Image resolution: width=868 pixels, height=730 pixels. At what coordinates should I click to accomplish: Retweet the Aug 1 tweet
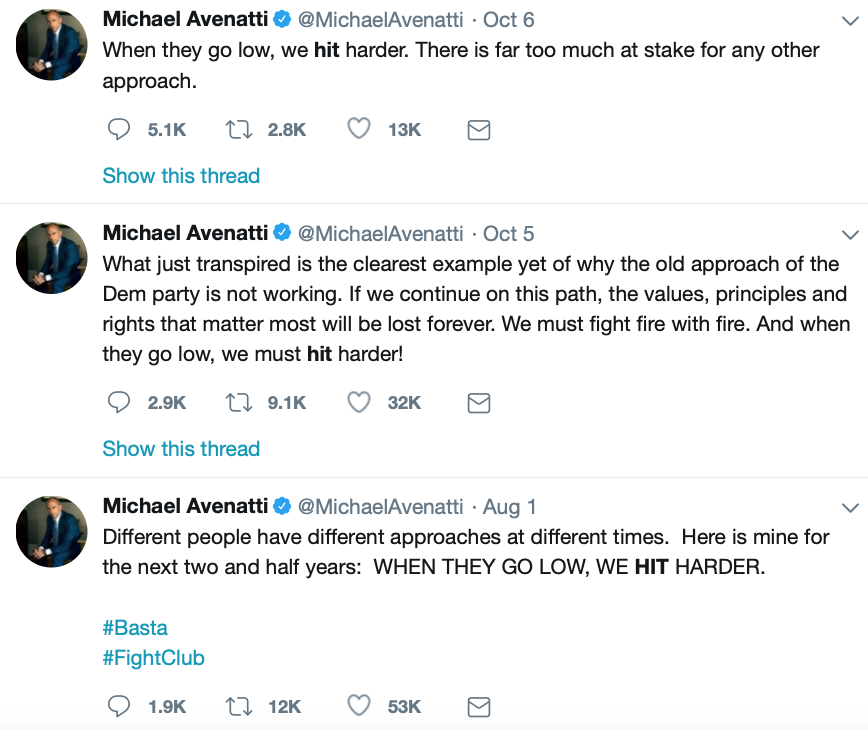239,706
